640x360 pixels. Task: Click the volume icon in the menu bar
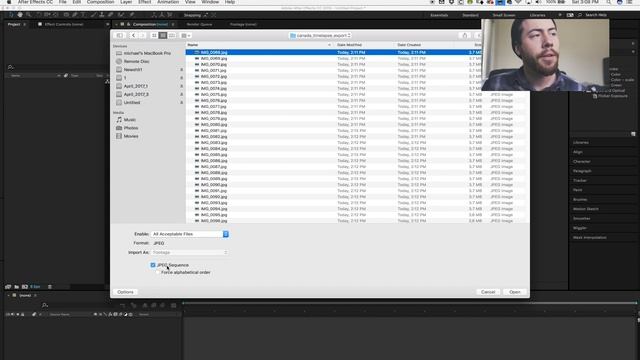point(538,2)
